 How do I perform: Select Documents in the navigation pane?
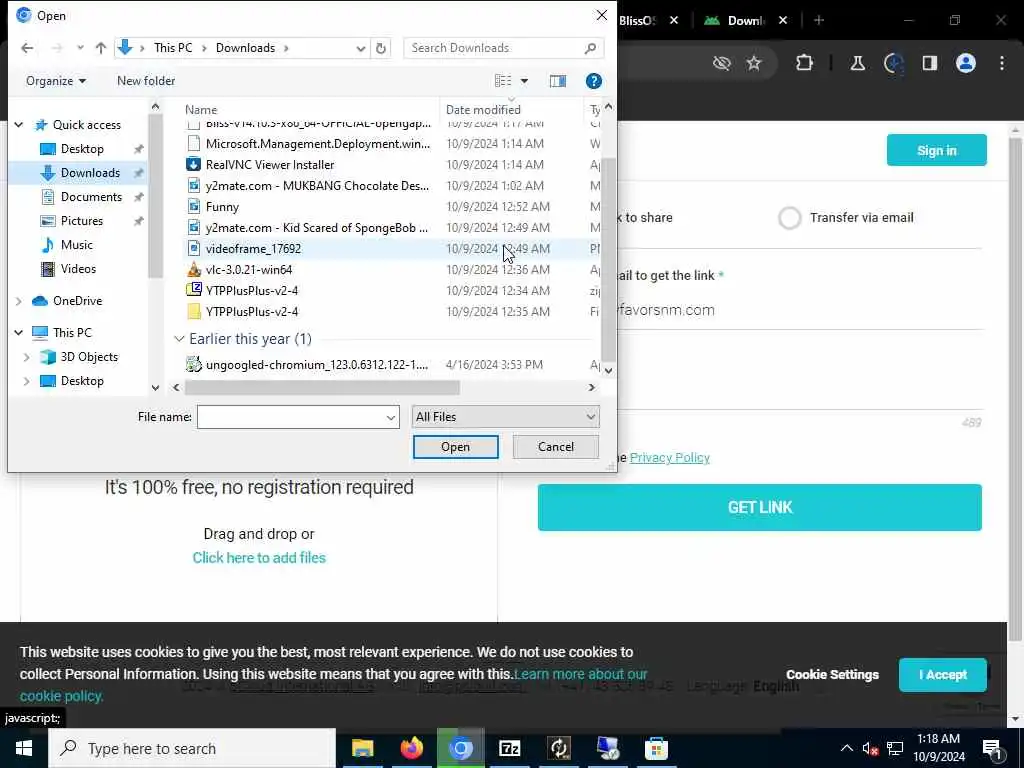pyautogui.click(x=91, y=197)
